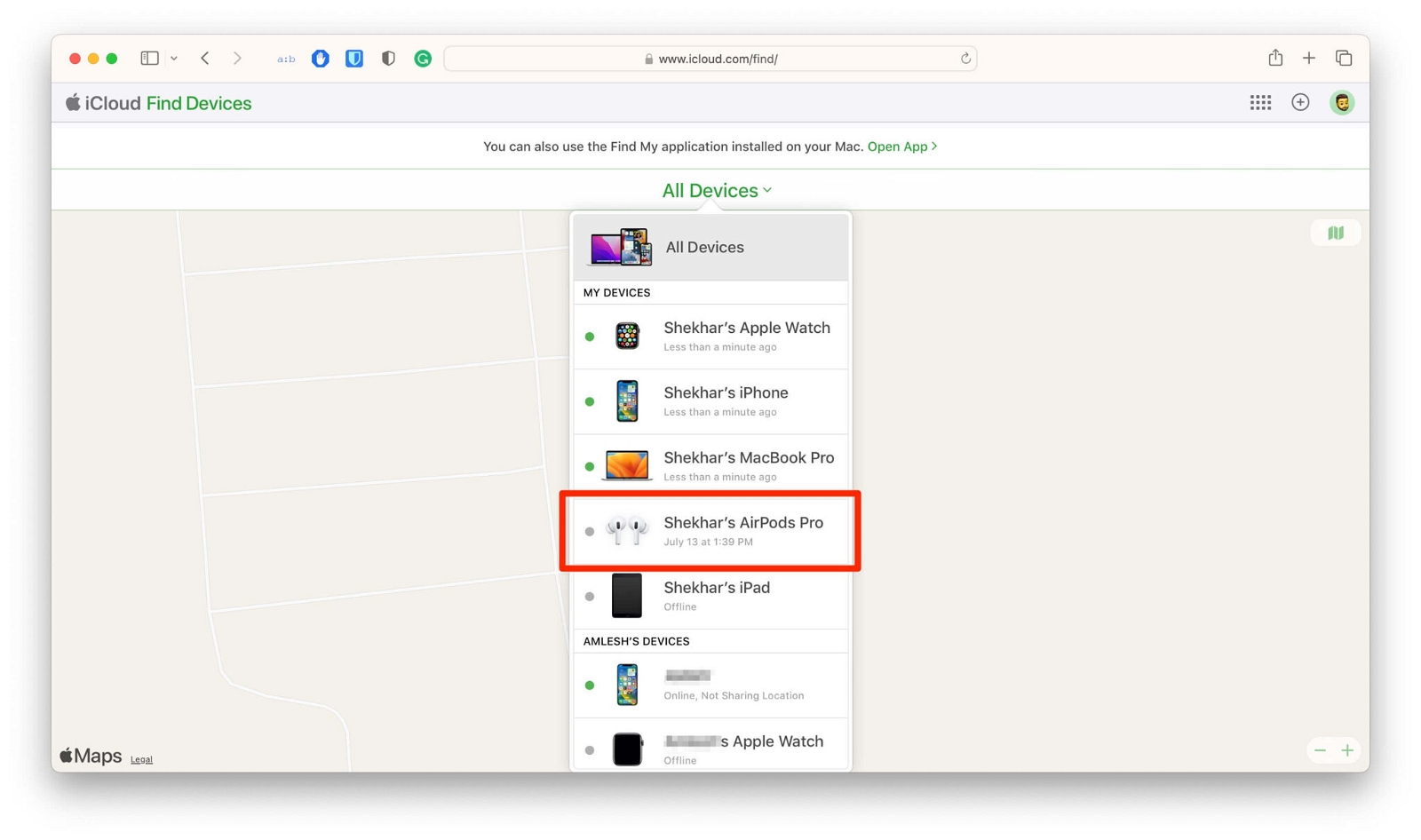Click the AMLESH'S DEVICES section header

[x=636, y=641]
